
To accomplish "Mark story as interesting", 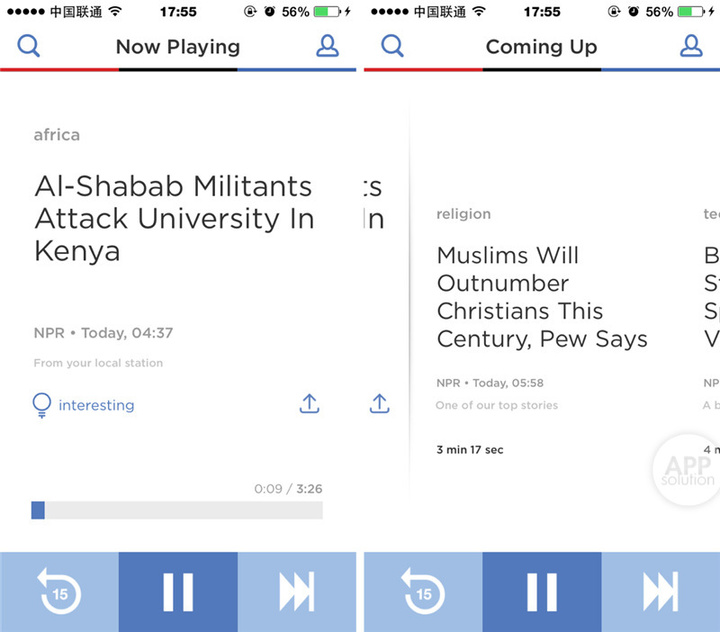I will 96,405.
